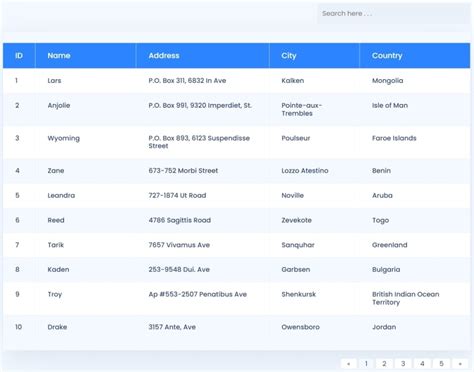Click the Name column header
The width and height of the screenshot is (474, 372).
point(86,56)
